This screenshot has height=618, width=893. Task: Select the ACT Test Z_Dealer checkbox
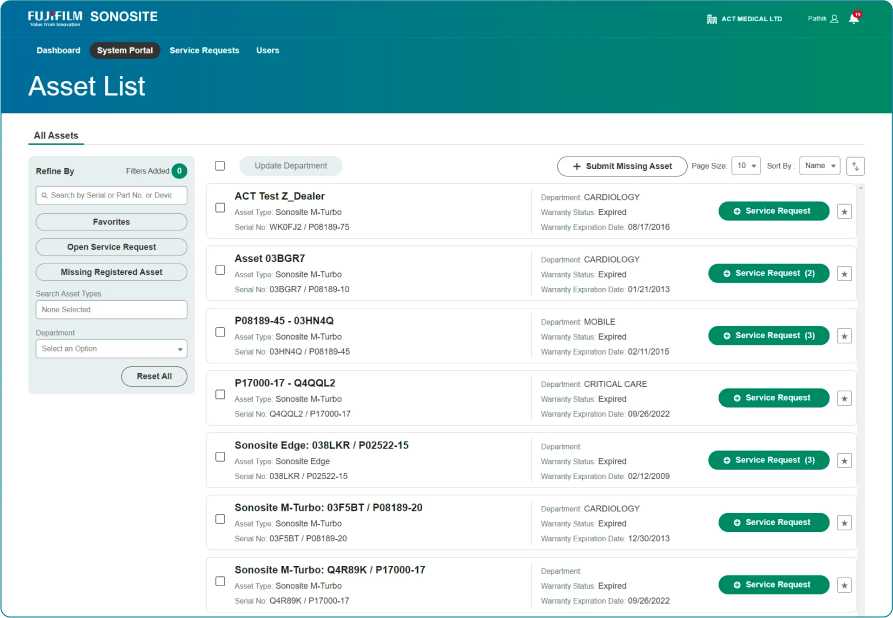[x=220, y=208]
